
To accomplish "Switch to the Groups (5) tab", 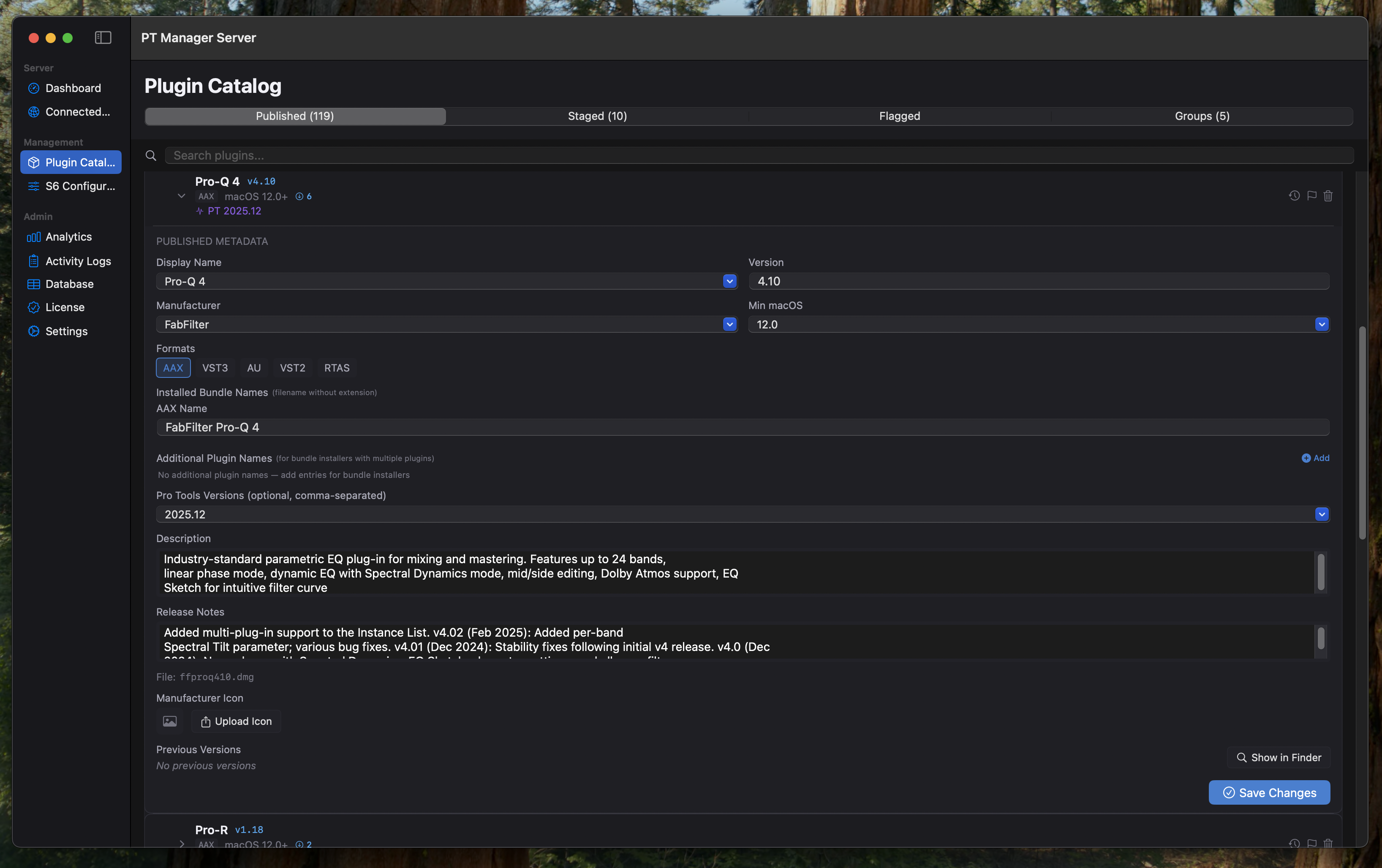I will pos(1202,116).
